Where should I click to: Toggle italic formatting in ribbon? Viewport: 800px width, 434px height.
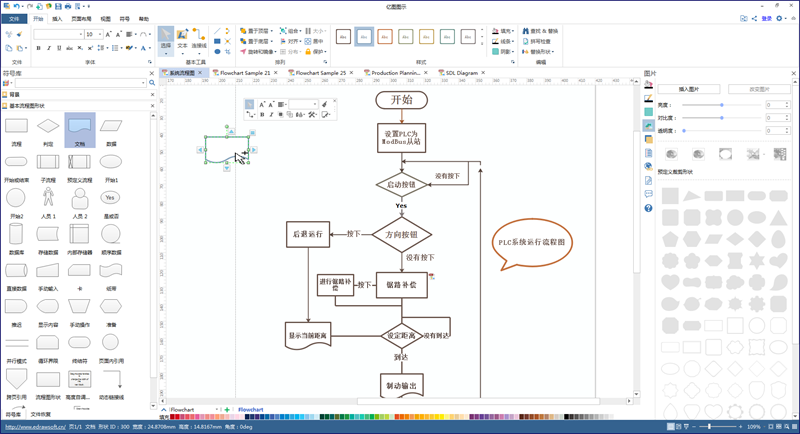point(48,48)
